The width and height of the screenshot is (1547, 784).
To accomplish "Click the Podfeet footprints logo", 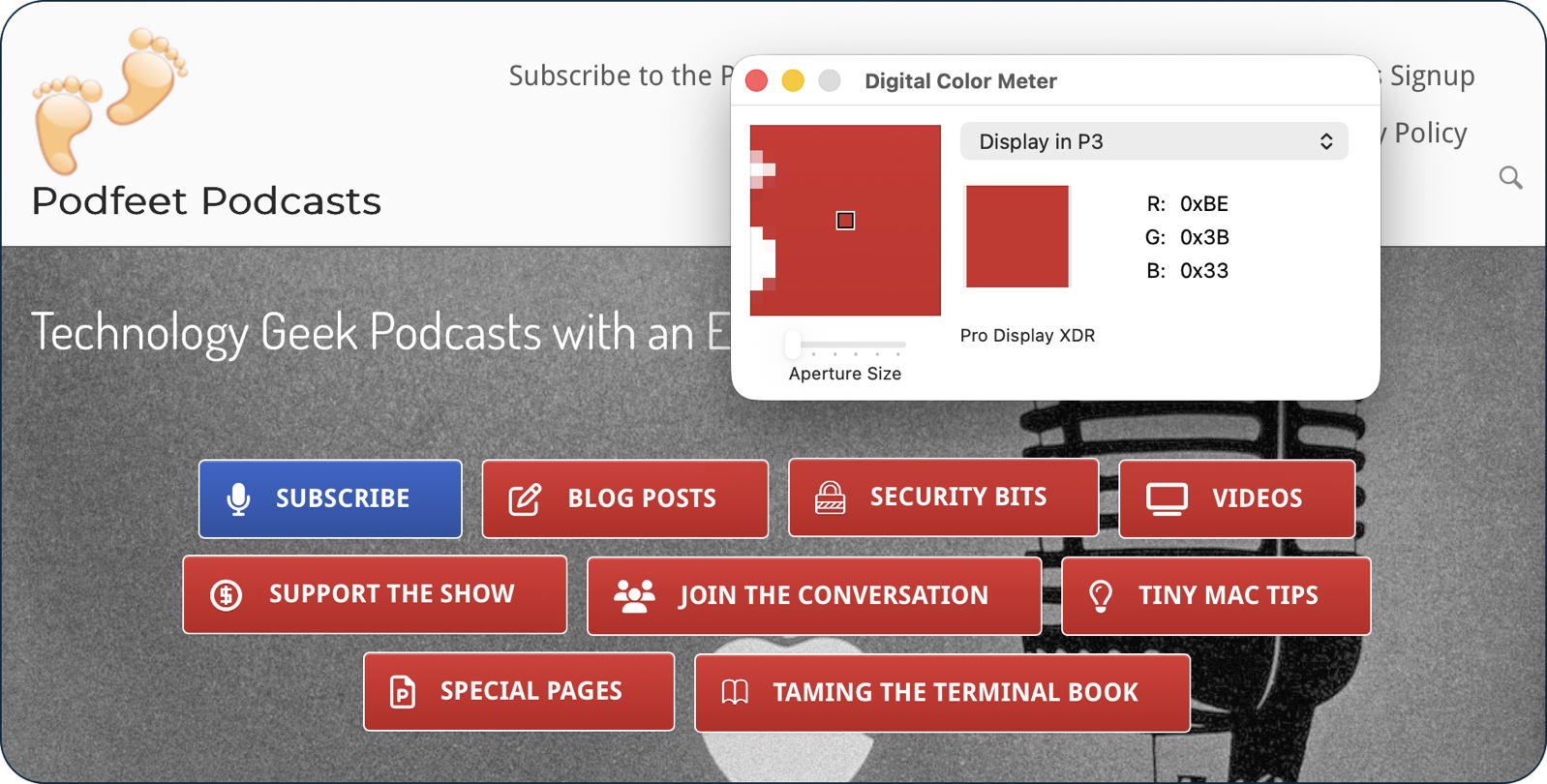I will click(109, 100).
